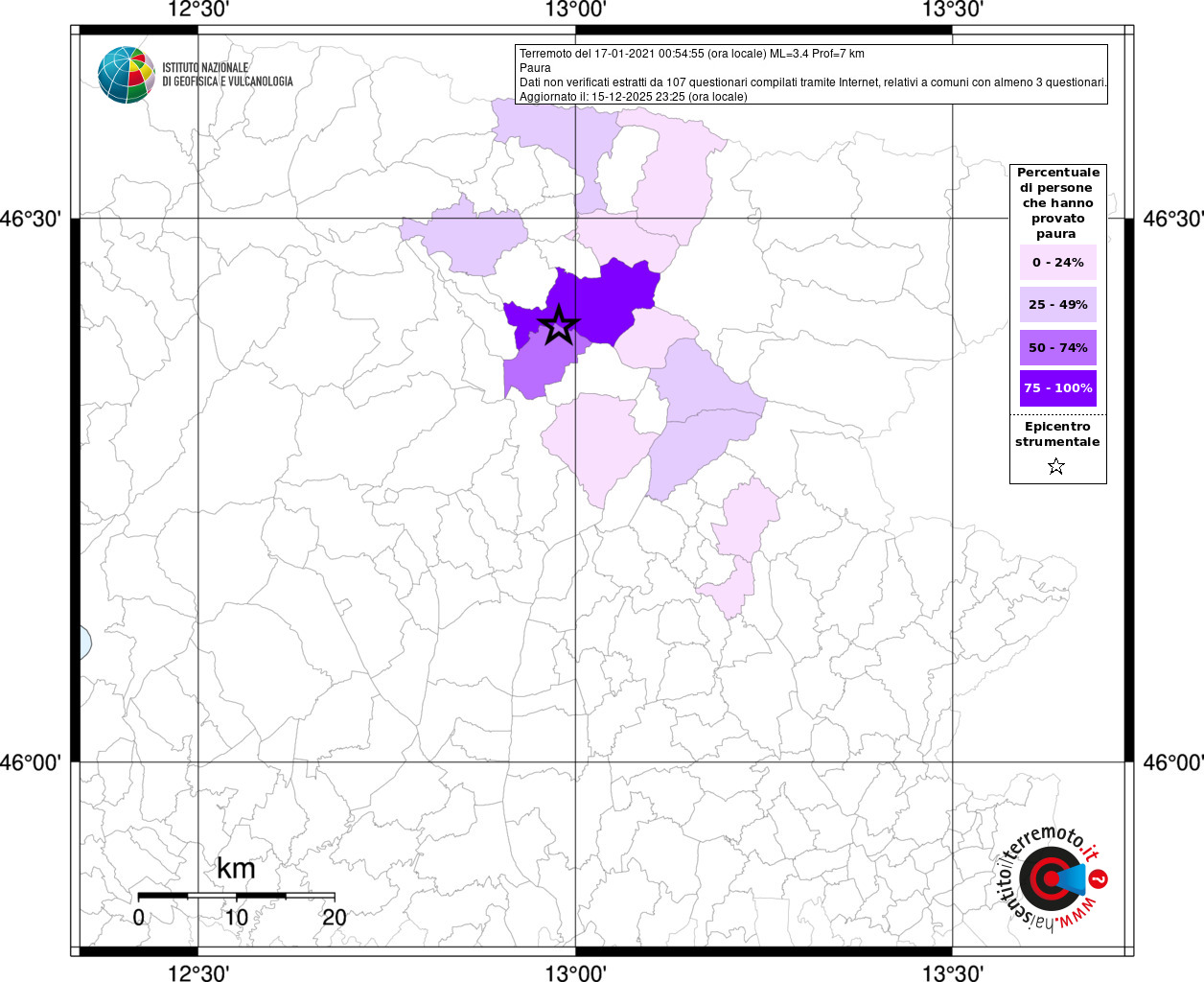Click the right 46°30' latitude label
The height and width of the screenshot is (982, 1204).
pyautogui.click(x=1173, y=219)
